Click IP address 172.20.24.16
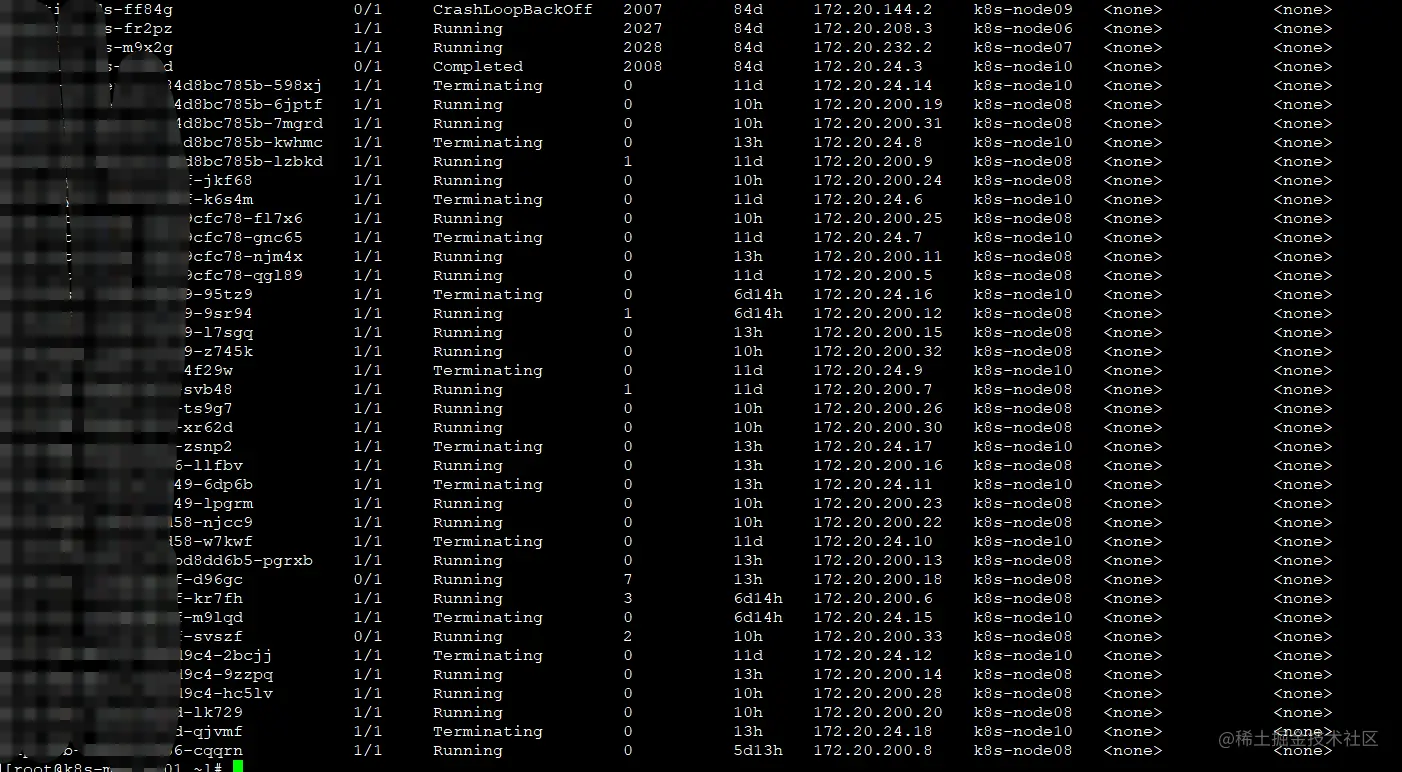The width and height of the screenshot is (1402, 772). click(872, 295)
